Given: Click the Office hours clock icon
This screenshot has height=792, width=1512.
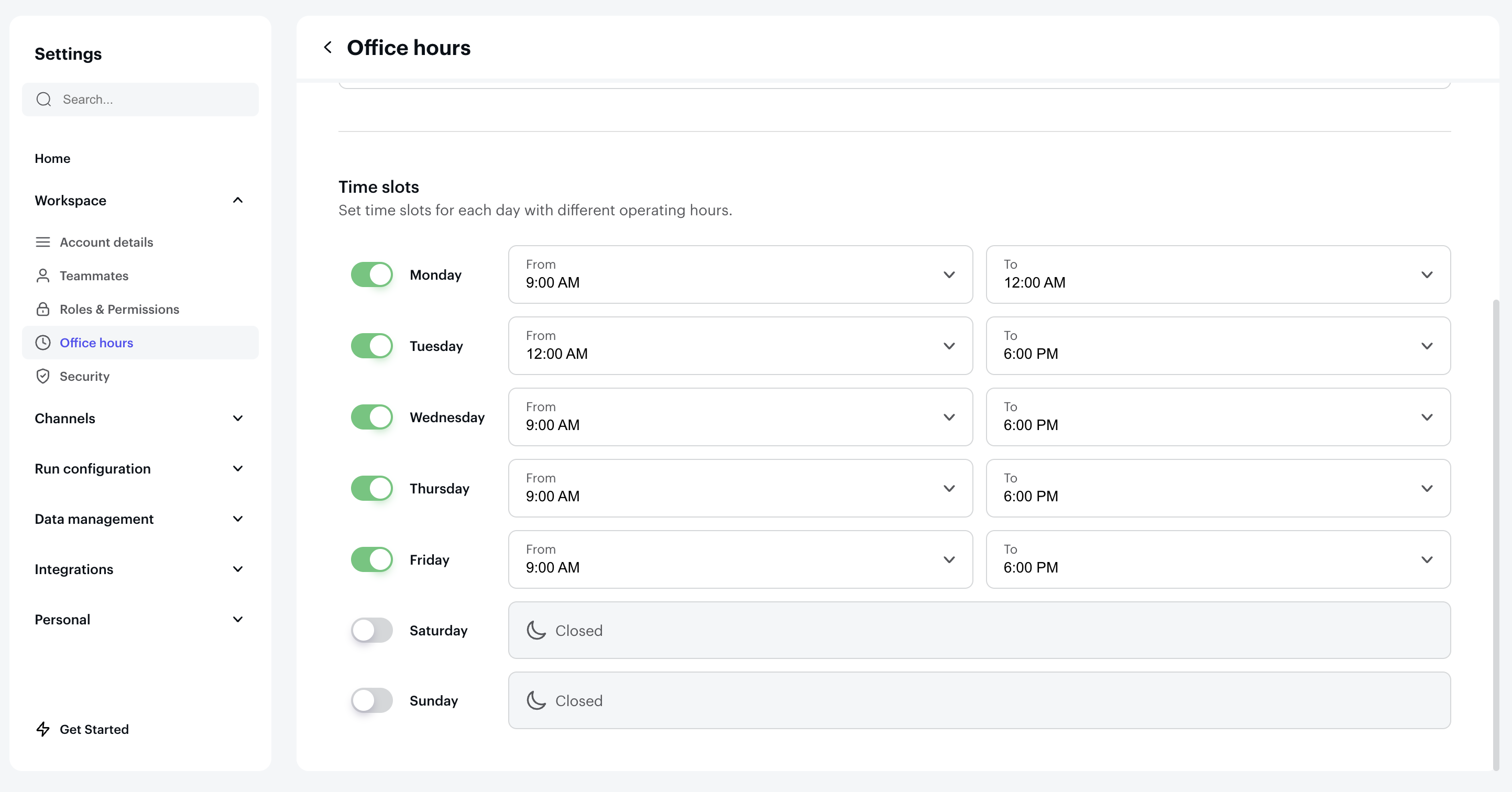Looking at the screenshot, I should [43, 343].
